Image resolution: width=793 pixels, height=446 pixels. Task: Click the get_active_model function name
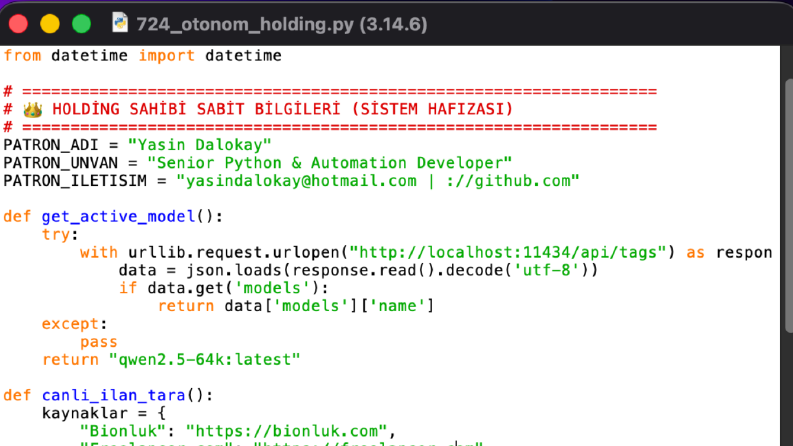tap(118, 216)
